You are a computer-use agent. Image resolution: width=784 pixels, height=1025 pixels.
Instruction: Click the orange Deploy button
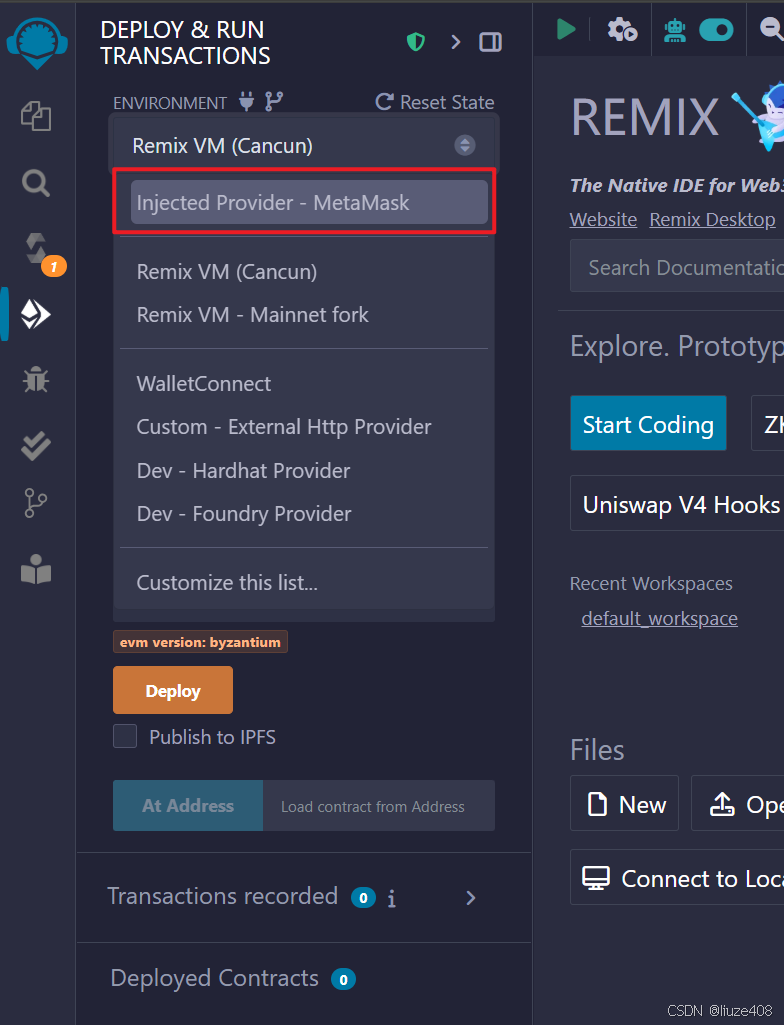[173, 690]
